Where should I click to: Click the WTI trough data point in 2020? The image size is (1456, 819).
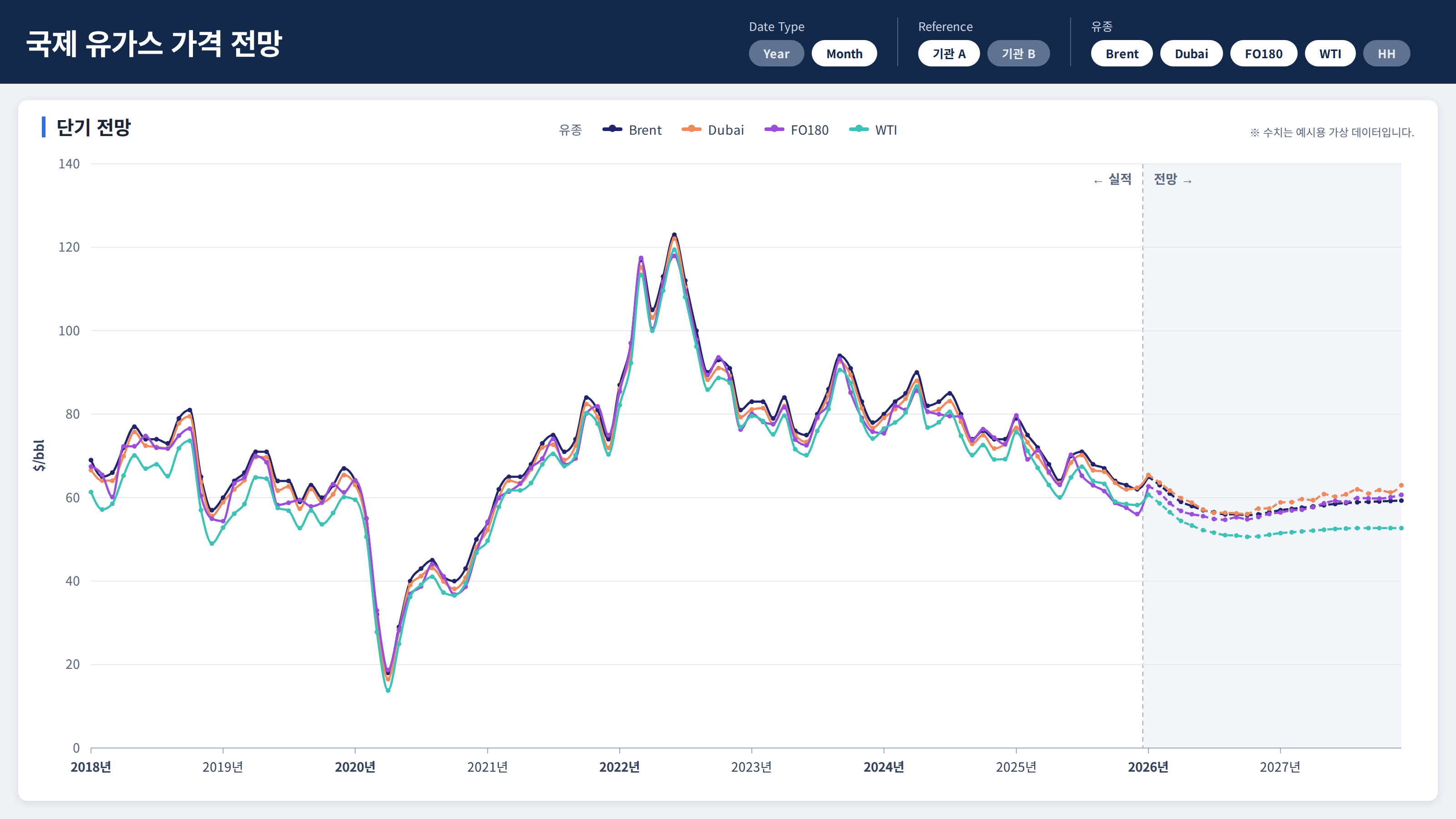coord(388,690)
